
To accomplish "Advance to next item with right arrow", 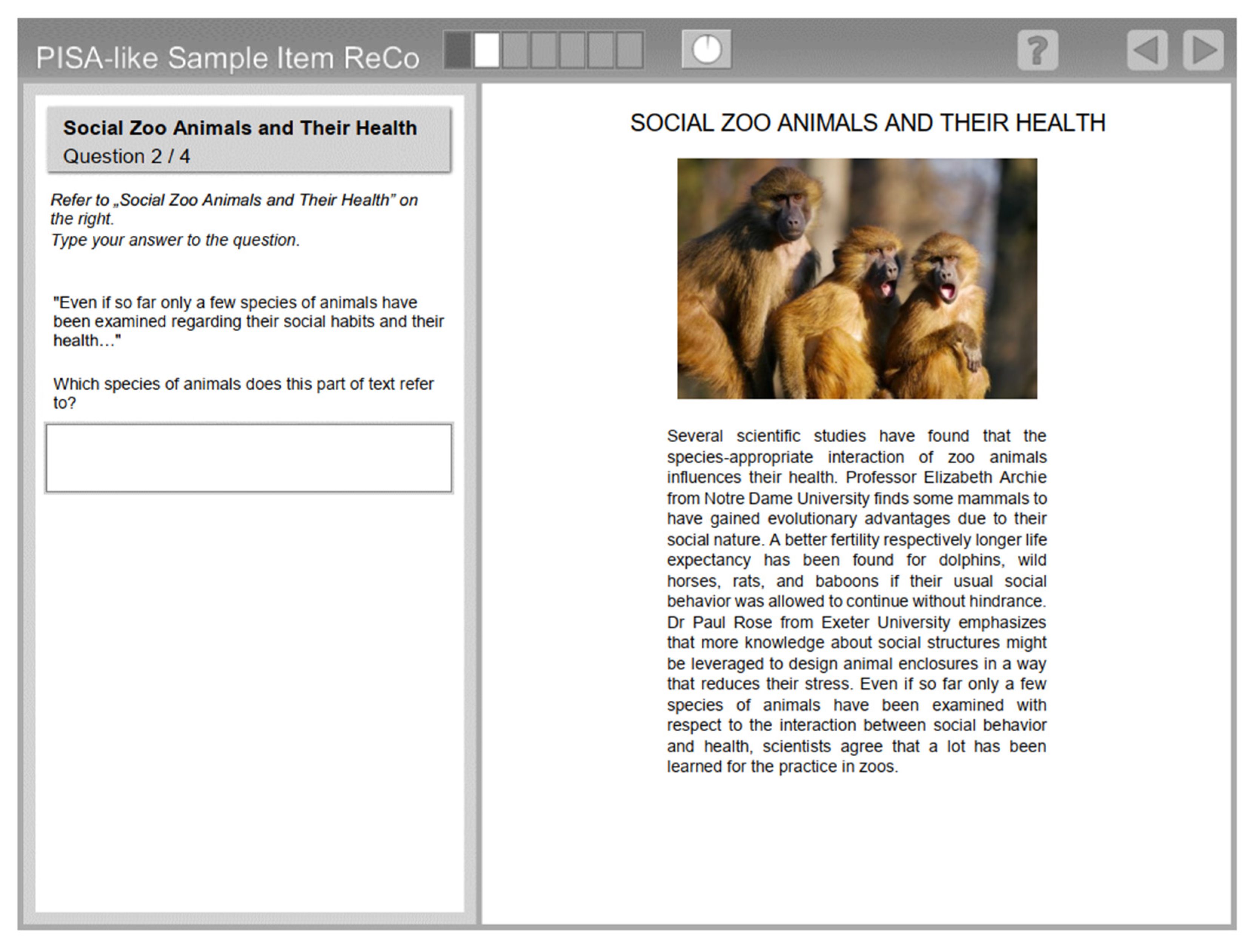I will click(1203, 50).
